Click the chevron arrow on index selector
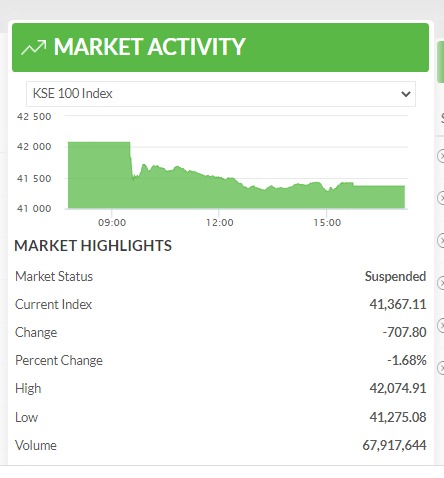 pyautogui.click(x=406, y=94)
